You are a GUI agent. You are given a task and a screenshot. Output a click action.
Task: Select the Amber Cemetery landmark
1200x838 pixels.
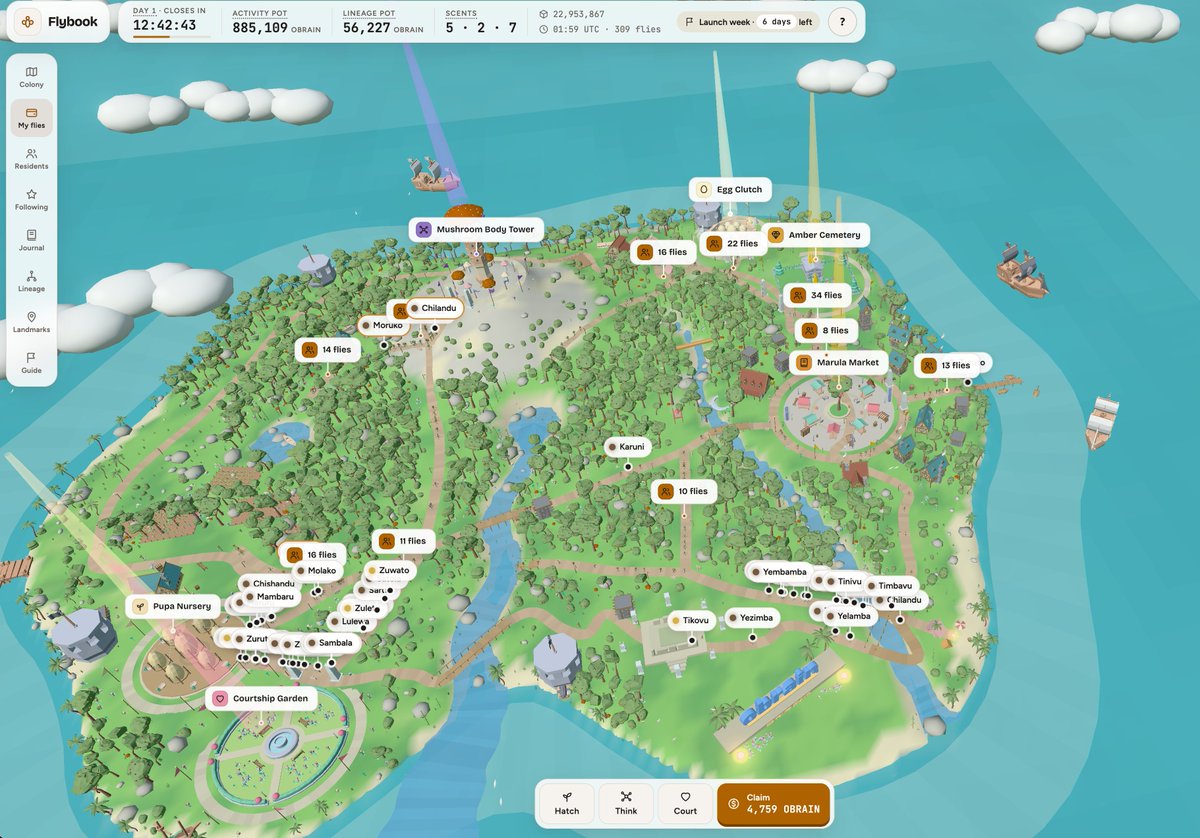tap(815, 235)
